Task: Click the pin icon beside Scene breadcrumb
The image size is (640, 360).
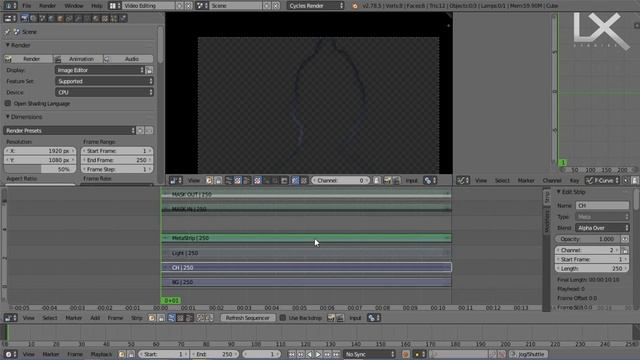Action: 7,31
